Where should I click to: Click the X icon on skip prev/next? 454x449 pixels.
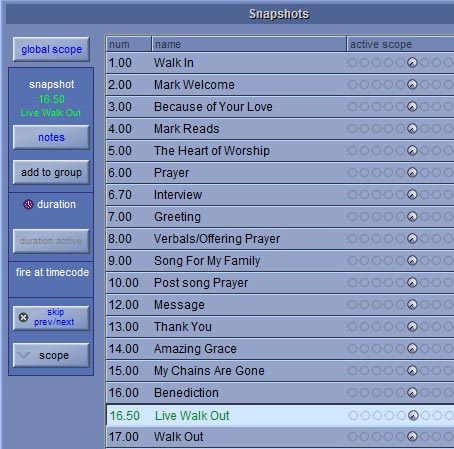tap(23, 317)
